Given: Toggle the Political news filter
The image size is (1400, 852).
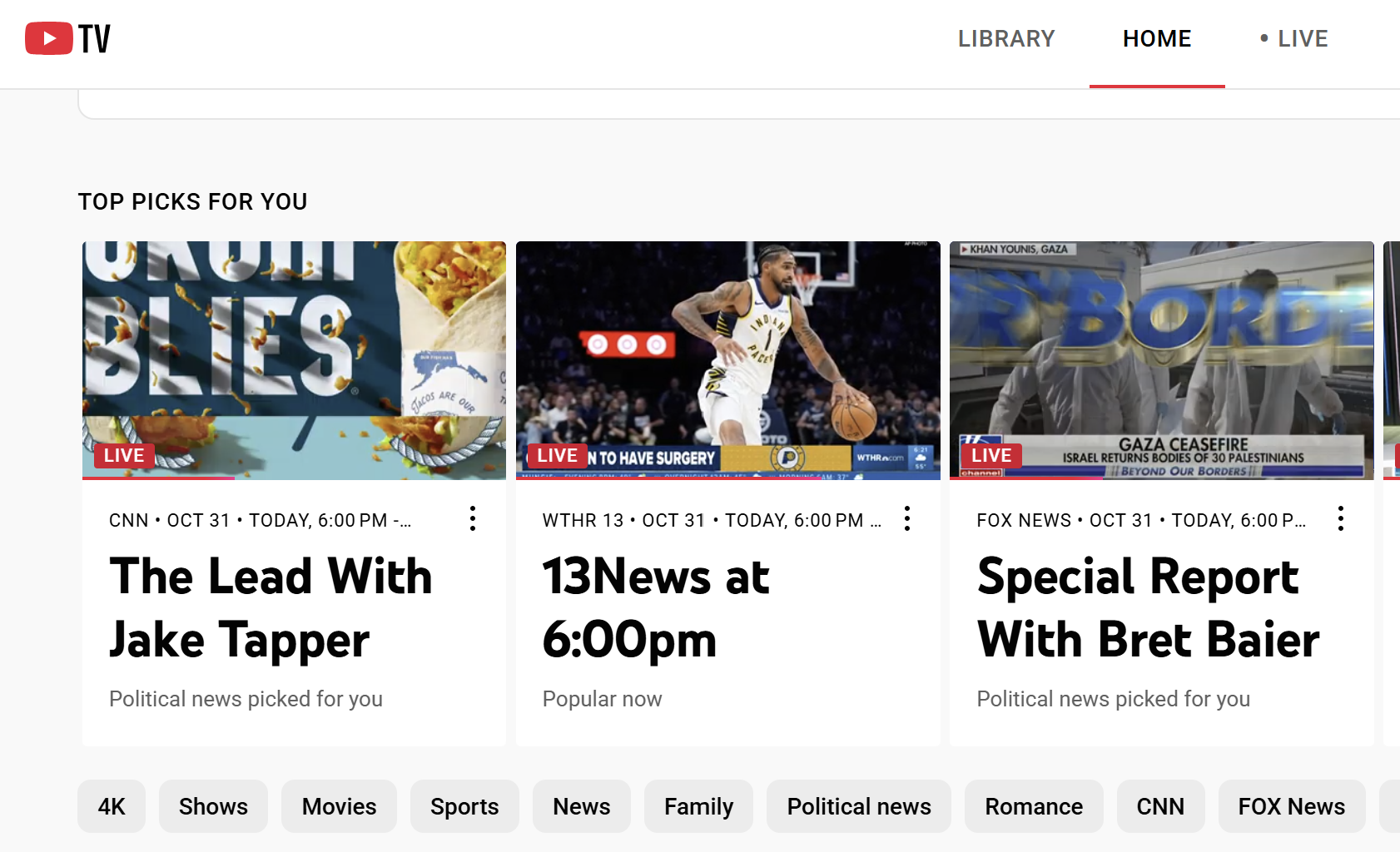Looking at the screenshot, I should click(x=858, y=805).
